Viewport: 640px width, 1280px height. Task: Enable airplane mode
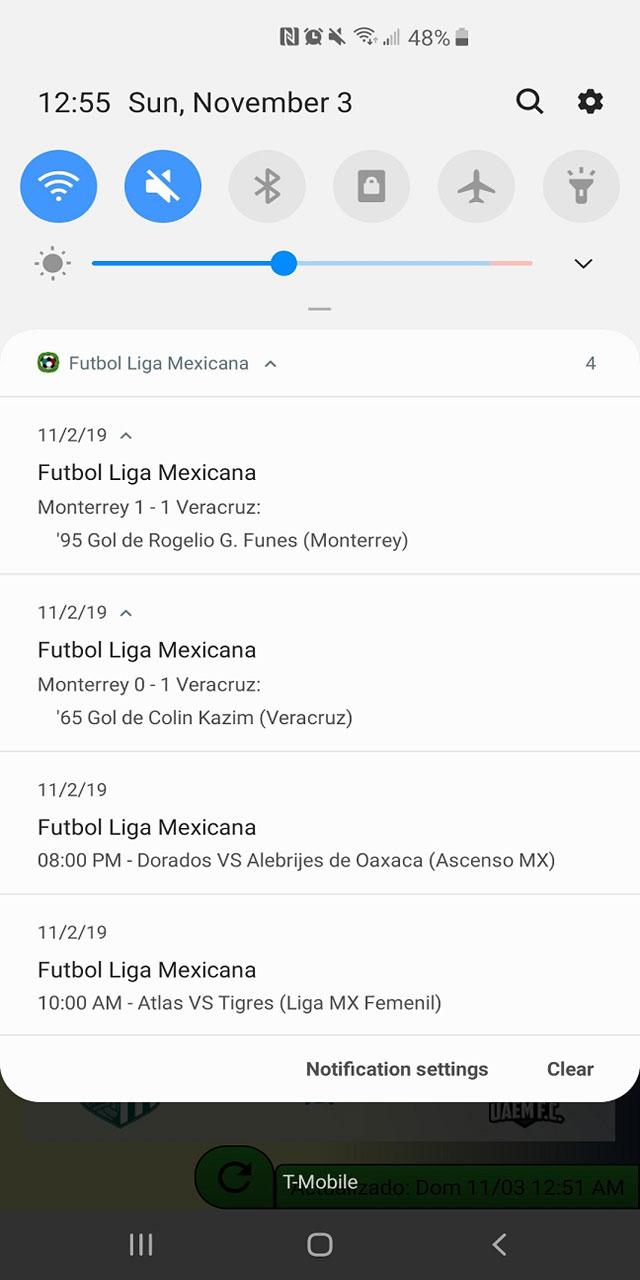pos(476,186)
